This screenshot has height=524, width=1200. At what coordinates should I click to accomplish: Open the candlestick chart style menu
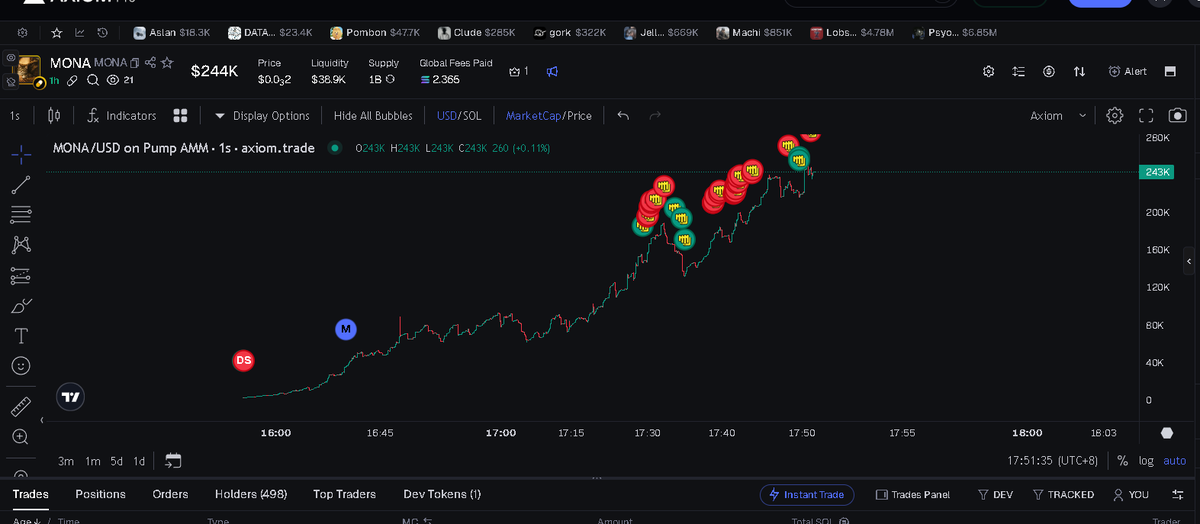pyautogui.click(x=54, y=116)
